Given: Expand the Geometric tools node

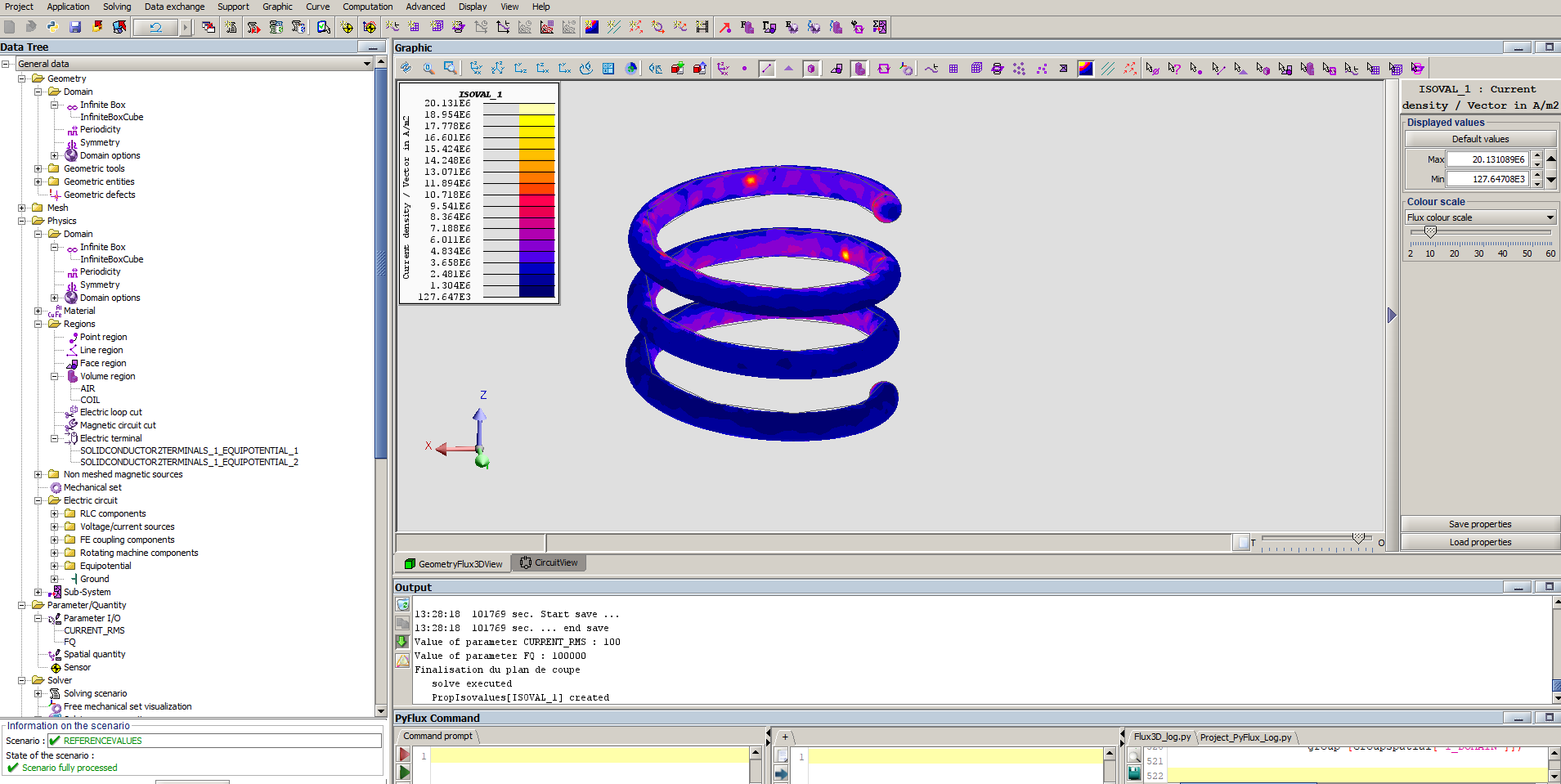Looking at the screenshot, I should [x=38, y=168].
